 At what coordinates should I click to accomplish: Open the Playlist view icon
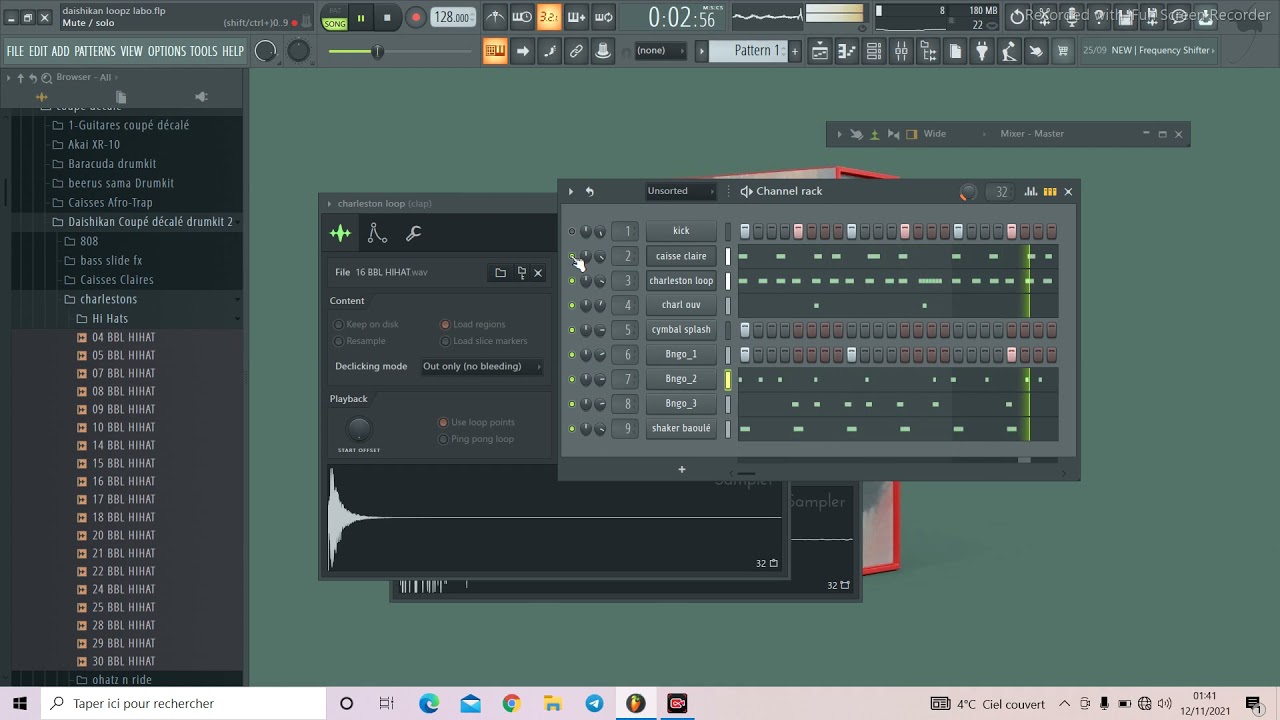pos(819,51)
